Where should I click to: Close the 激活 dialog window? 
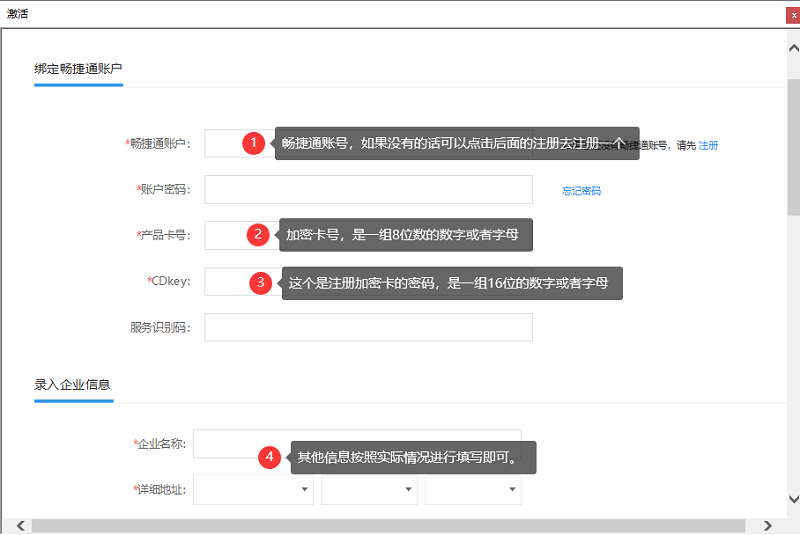793,15
